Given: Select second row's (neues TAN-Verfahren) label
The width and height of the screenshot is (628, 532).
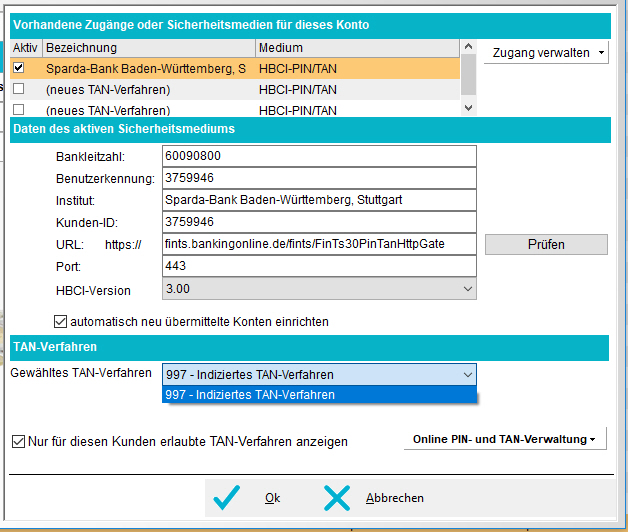Looking at the screenshot, I should 108,90.
